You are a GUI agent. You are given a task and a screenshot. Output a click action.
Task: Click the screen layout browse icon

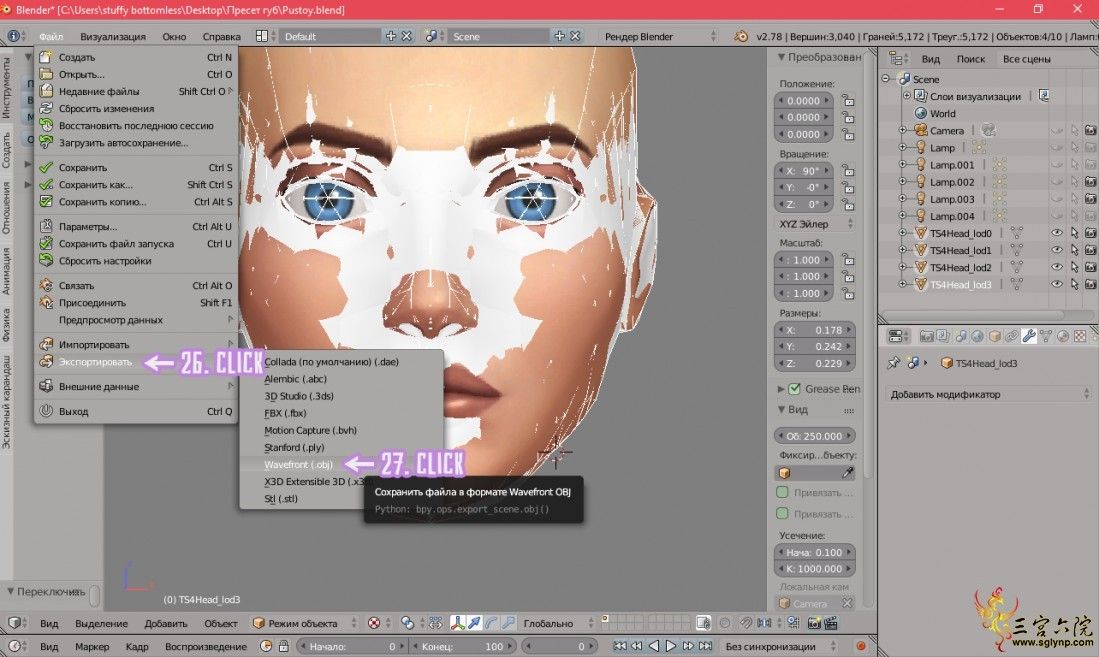[x=261, y=36]
